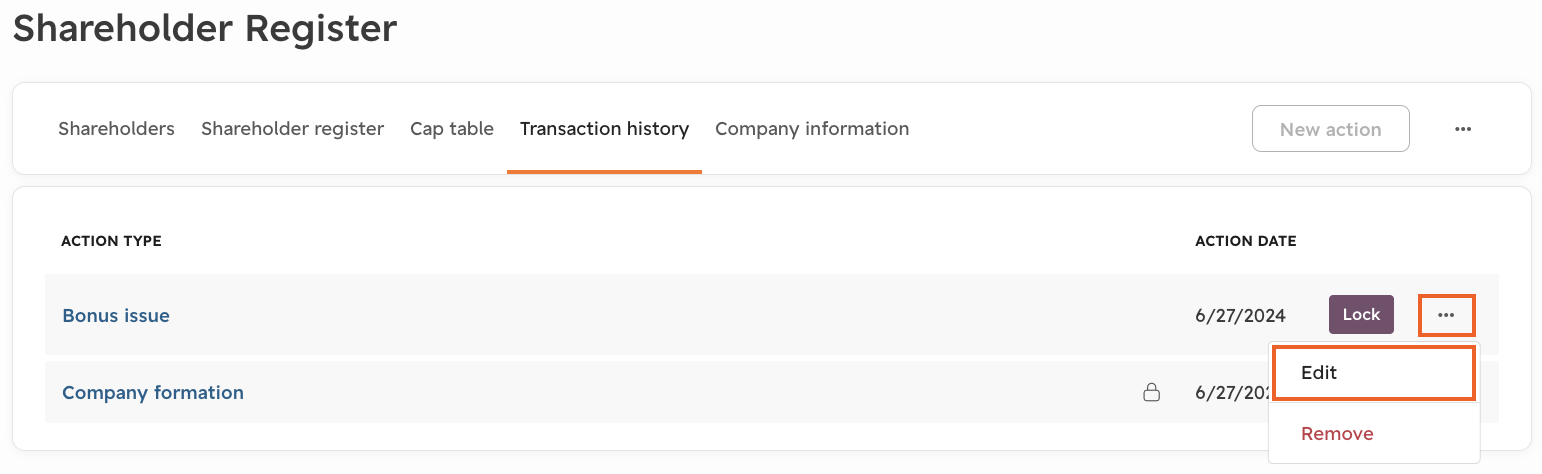This screenshot has width=1542, height=474.
Task: Open the Bonus issue row ellipsis menu
Action: [1446, 315]
